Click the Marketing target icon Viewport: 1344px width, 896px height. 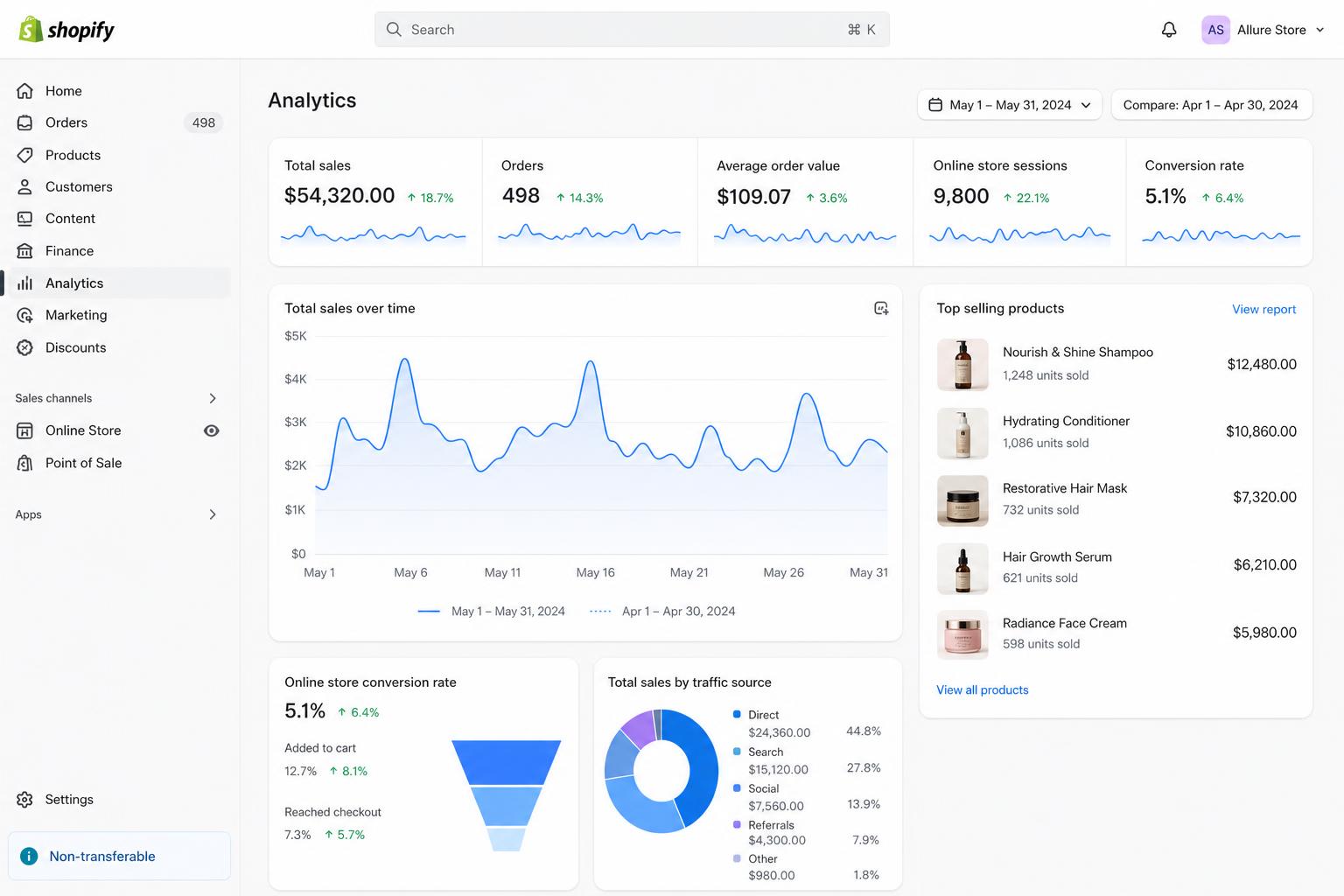[x=25, y=315]
